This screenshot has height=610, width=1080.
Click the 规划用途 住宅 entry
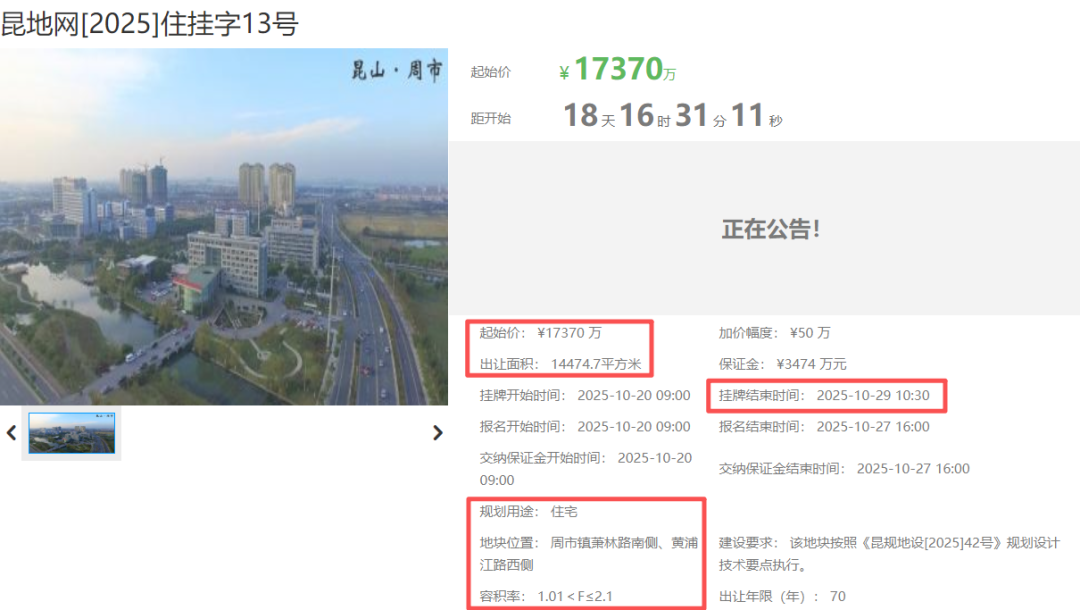[x=528, y=511]
